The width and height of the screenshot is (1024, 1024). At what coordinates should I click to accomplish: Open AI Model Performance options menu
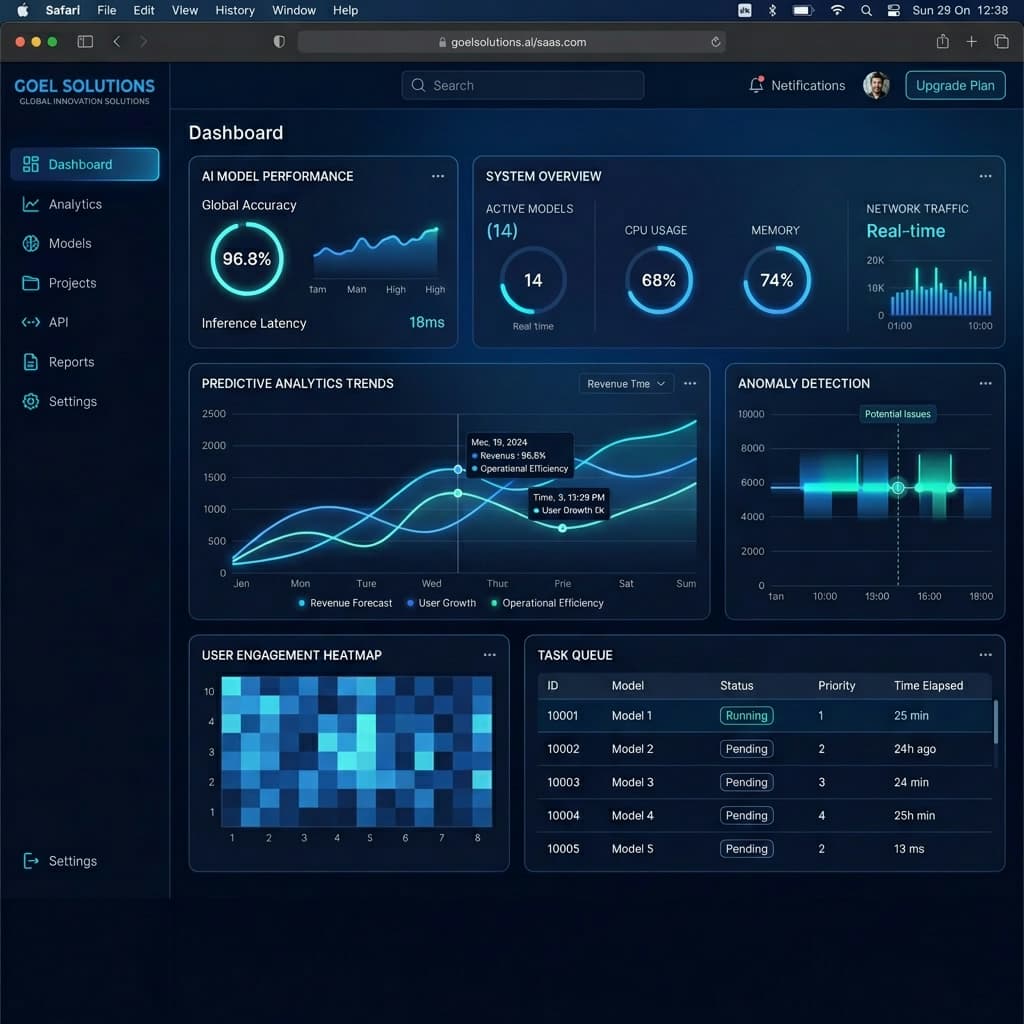[438, 176]
